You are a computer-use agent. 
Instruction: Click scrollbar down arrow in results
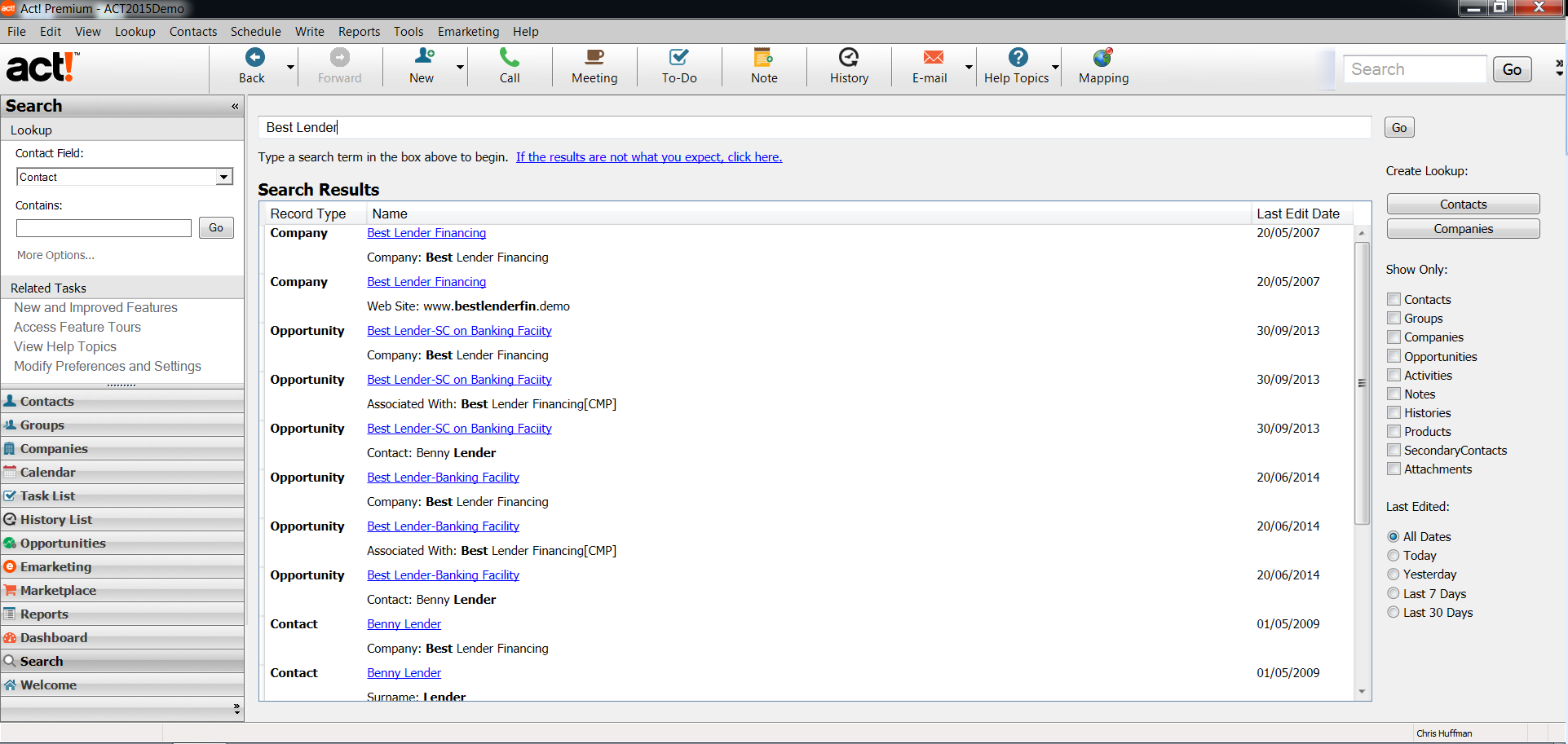click(1361, 692)
